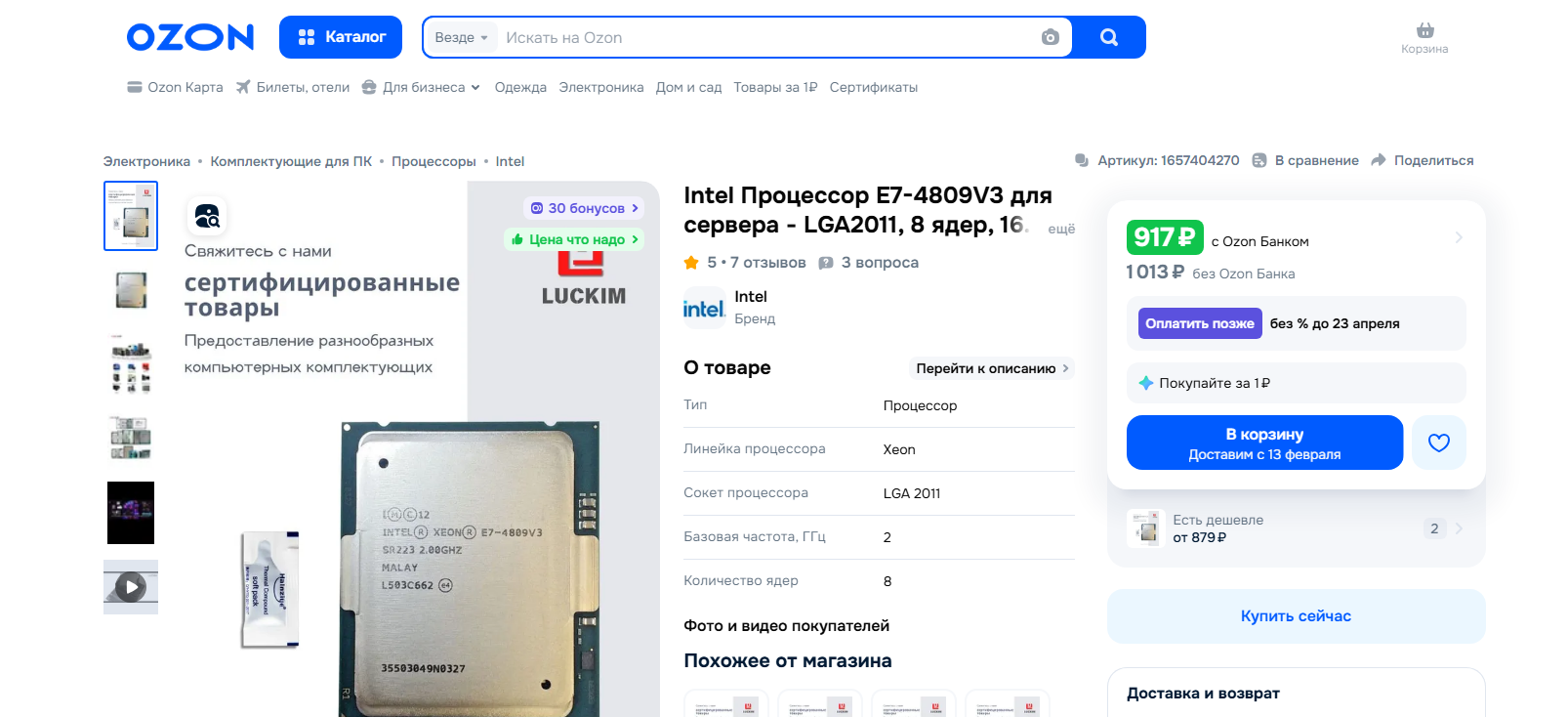Screen dimensions: 1568x717
Task: Open the Товары за 1₽ menu item
Action: point(775,87)
